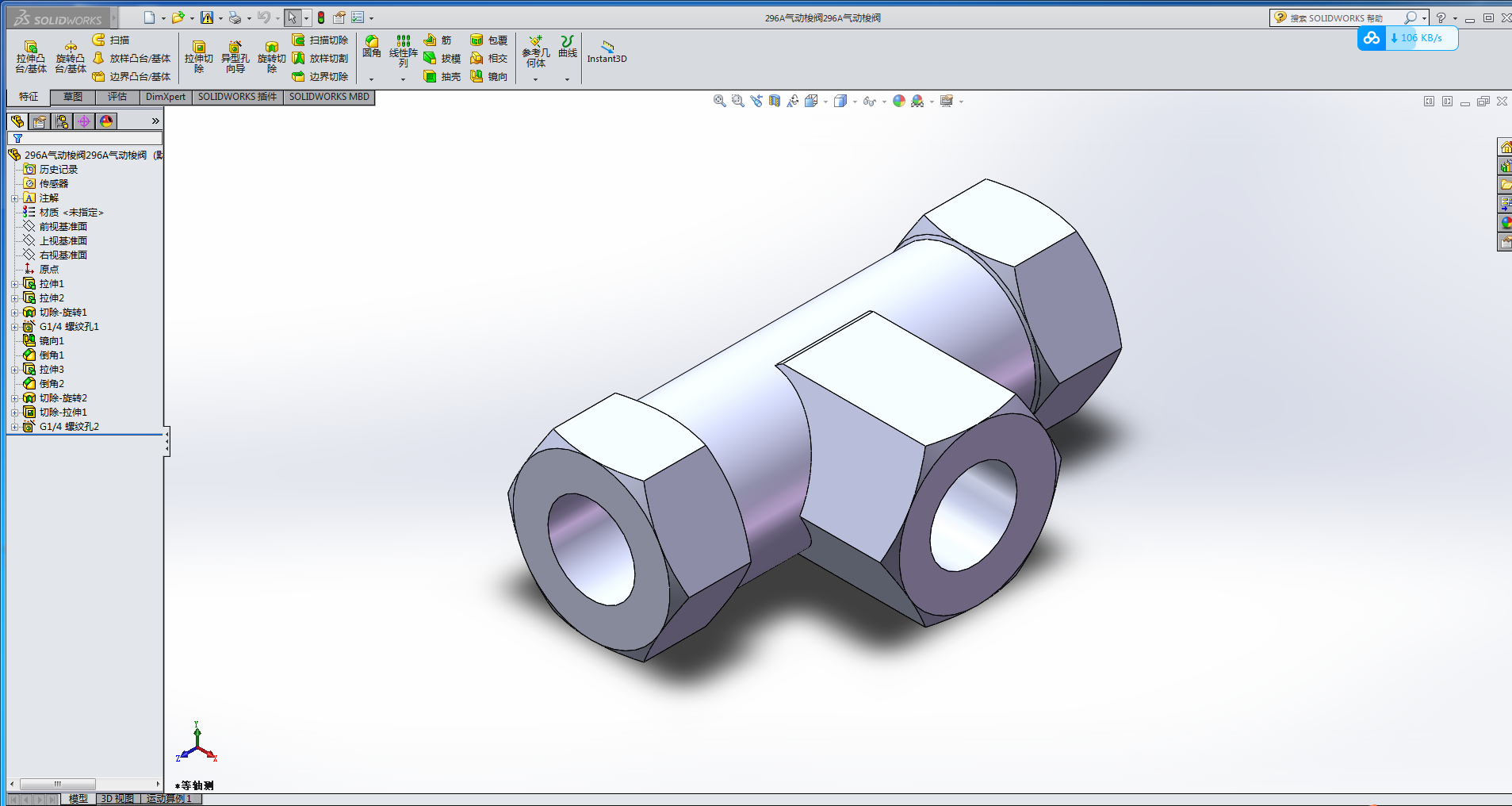The image size is (1512, 806).
Task: Switch to ConfigurationManager panel tab
Action: click(62, 121)
